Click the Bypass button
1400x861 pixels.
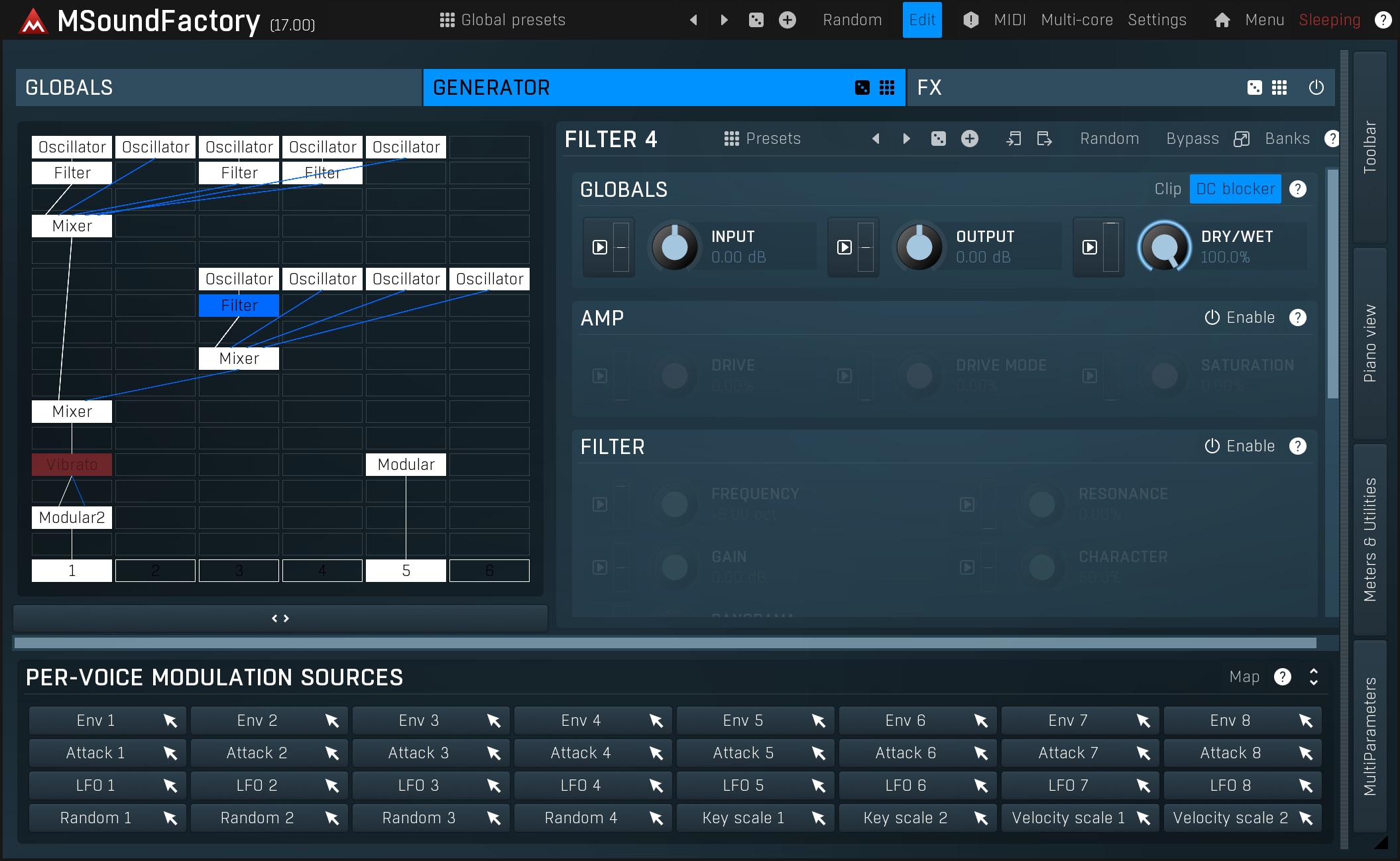1192,139
